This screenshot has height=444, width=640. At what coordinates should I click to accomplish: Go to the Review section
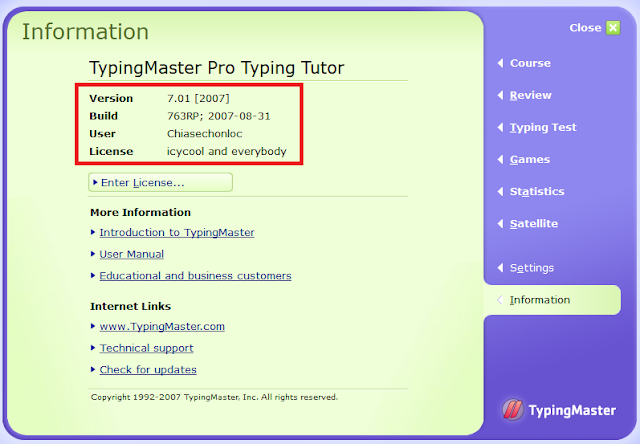pyautogui.click(x=531, y=95)
